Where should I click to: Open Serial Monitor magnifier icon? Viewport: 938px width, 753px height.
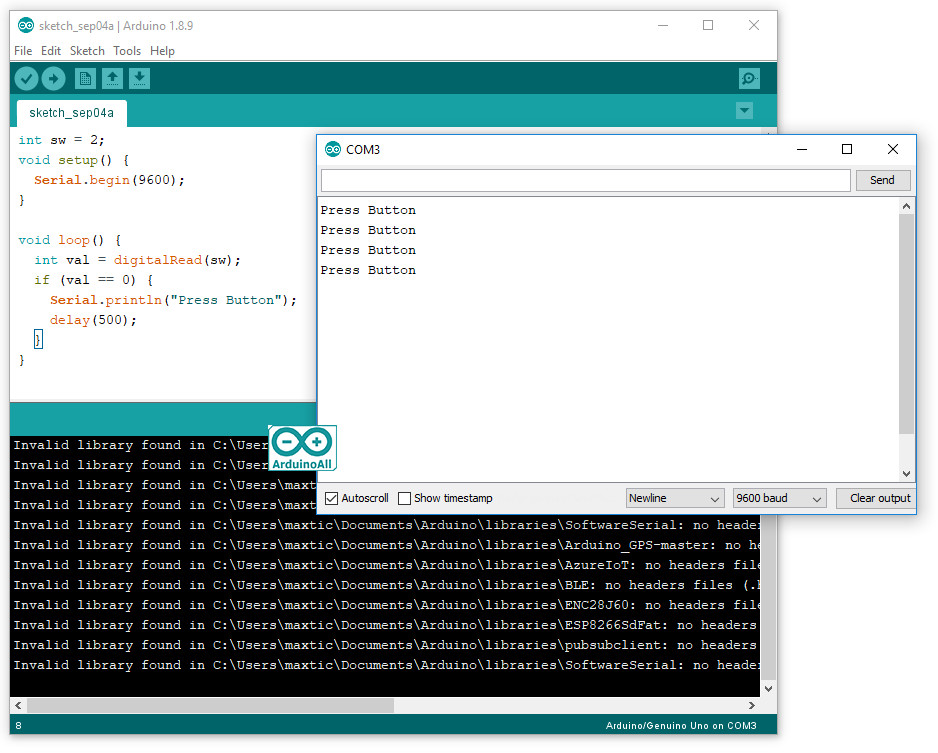(x=749, y=78)
